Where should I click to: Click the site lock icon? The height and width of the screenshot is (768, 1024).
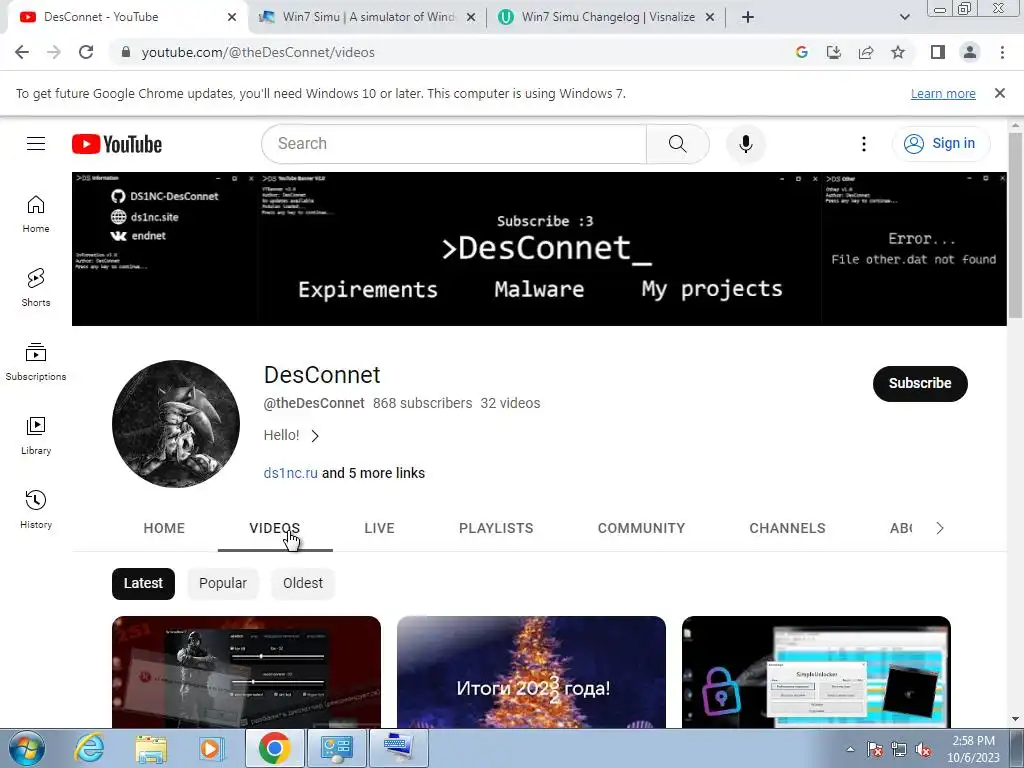tap(126, 52)
